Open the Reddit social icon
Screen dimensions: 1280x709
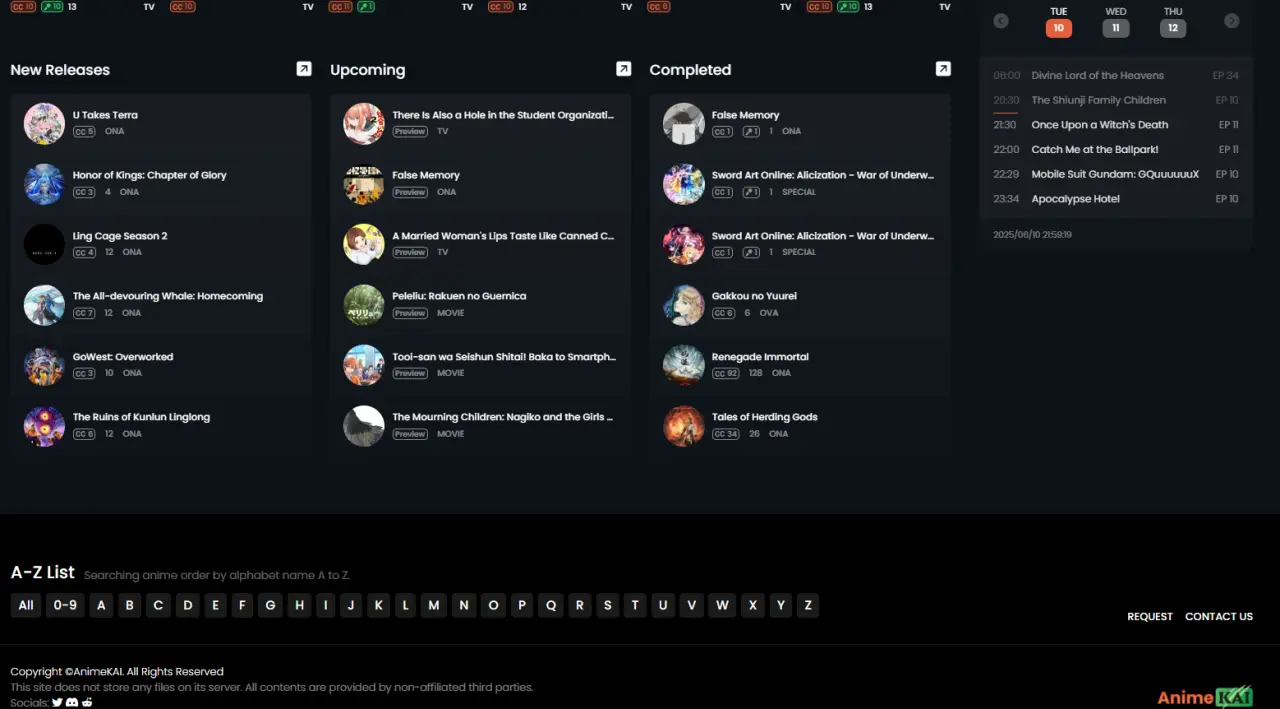click(87, 702)
